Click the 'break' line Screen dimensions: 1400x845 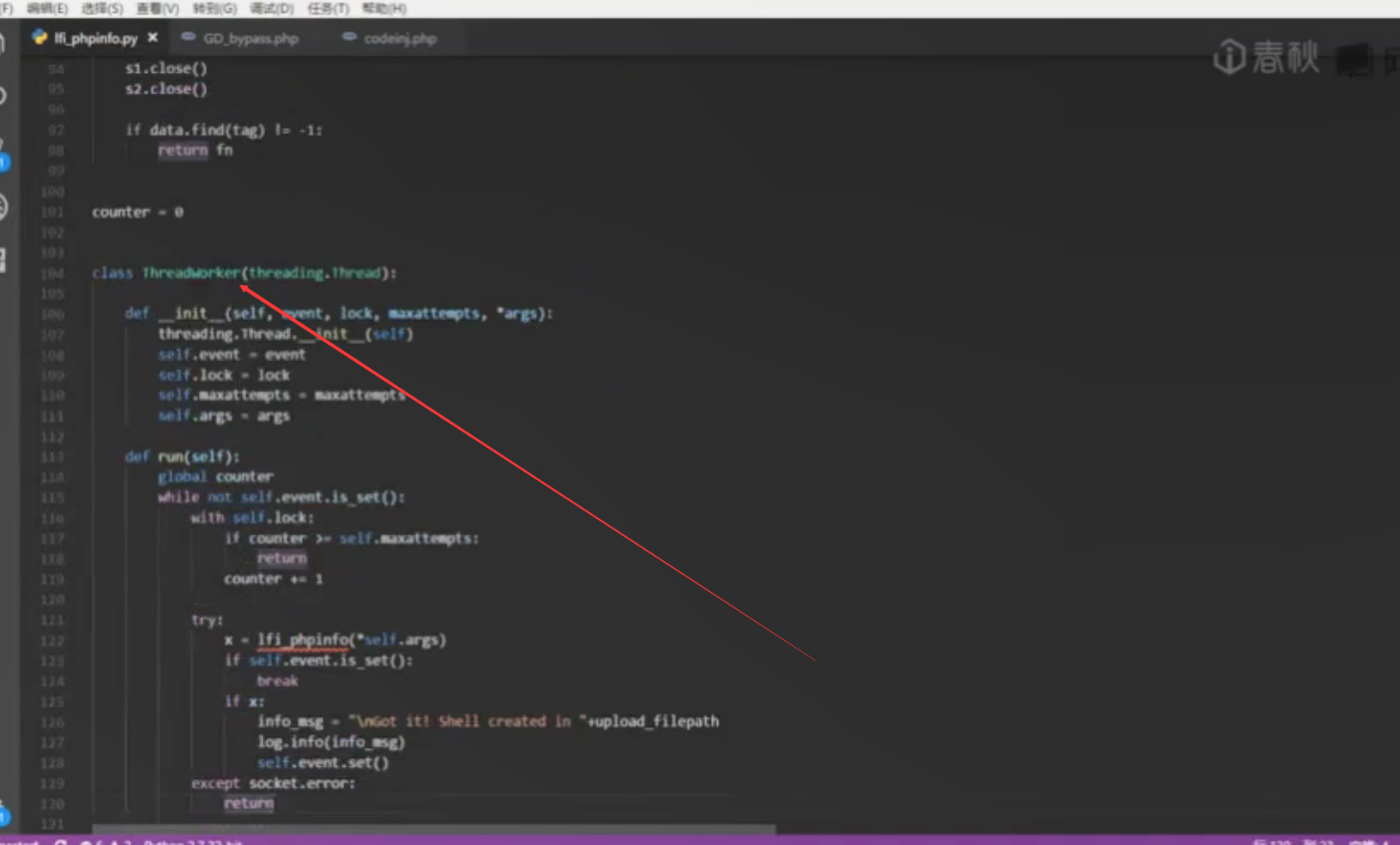277,681
